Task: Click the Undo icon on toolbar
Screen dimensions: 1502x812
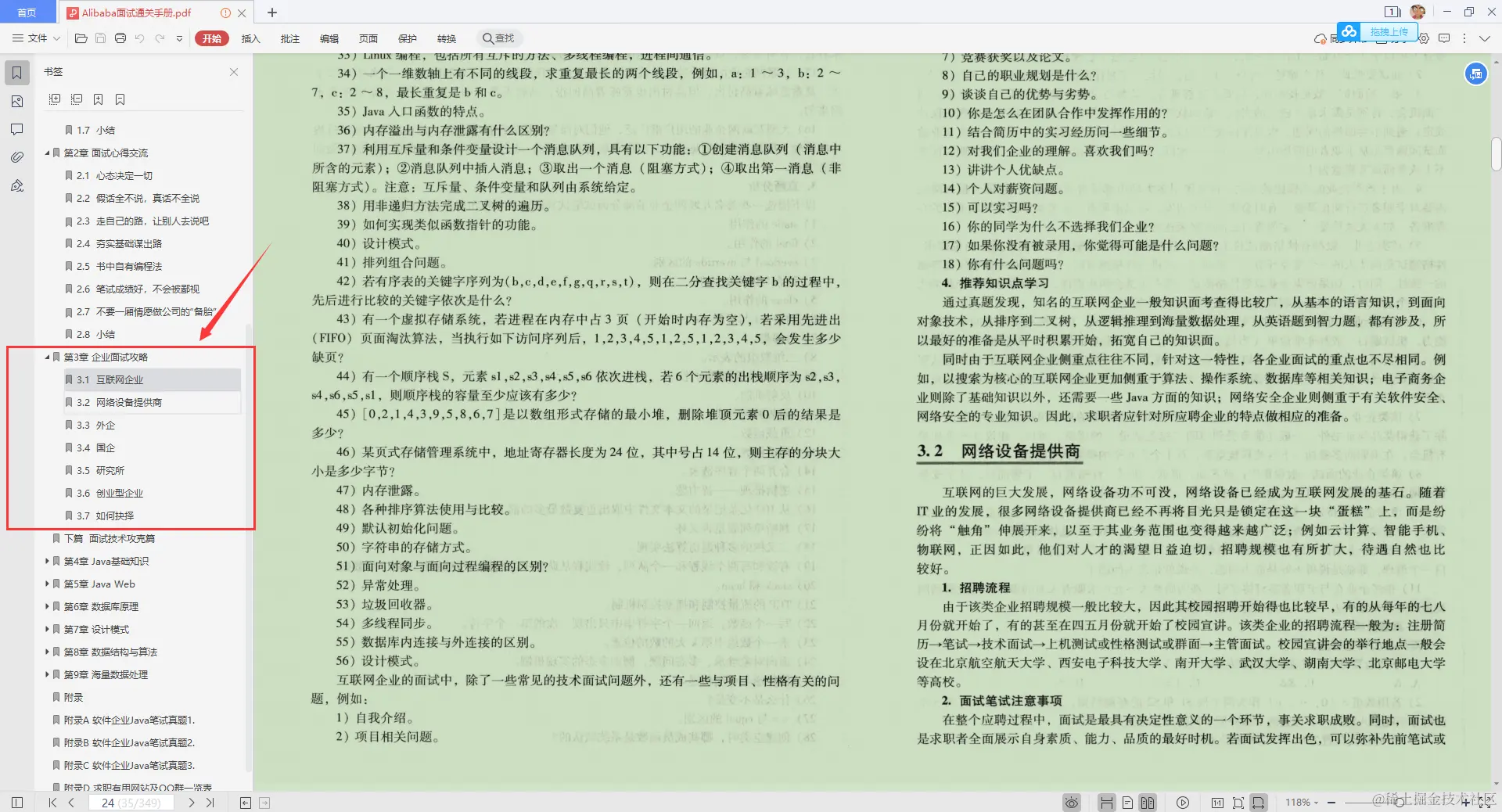Action: pos(140,38)
